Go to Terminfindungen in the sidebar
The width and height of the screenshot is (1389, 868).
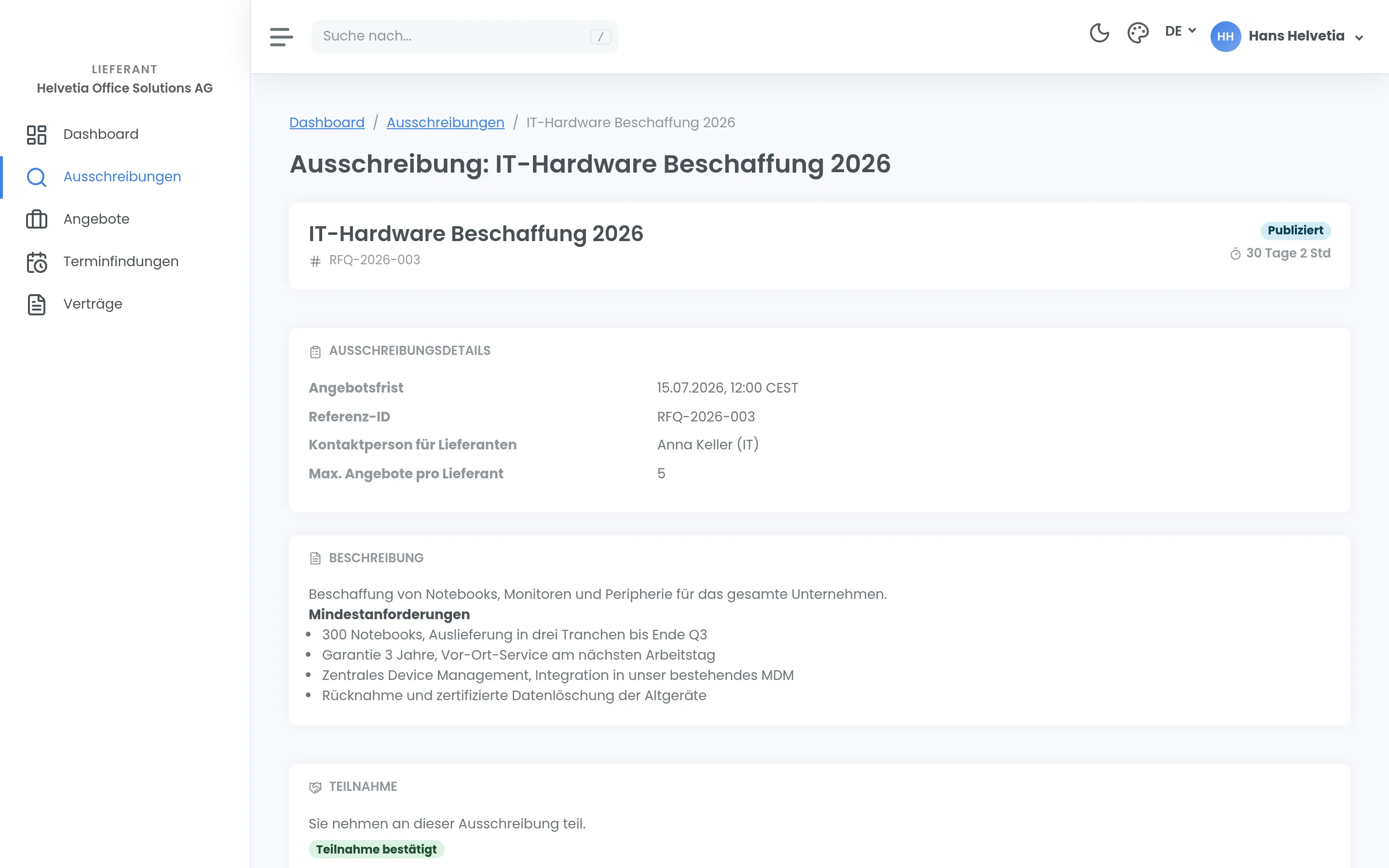[x=125, y=262]
